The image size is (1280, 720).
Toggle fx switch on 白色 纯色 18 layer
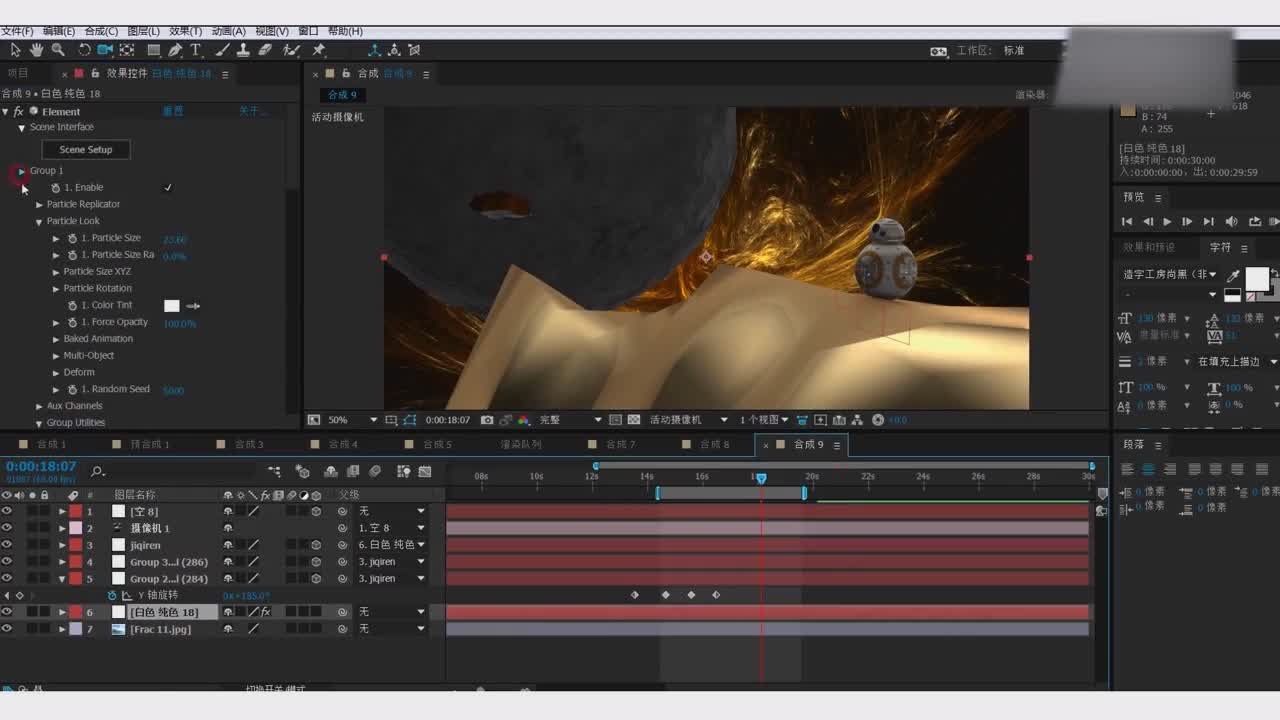266,612
